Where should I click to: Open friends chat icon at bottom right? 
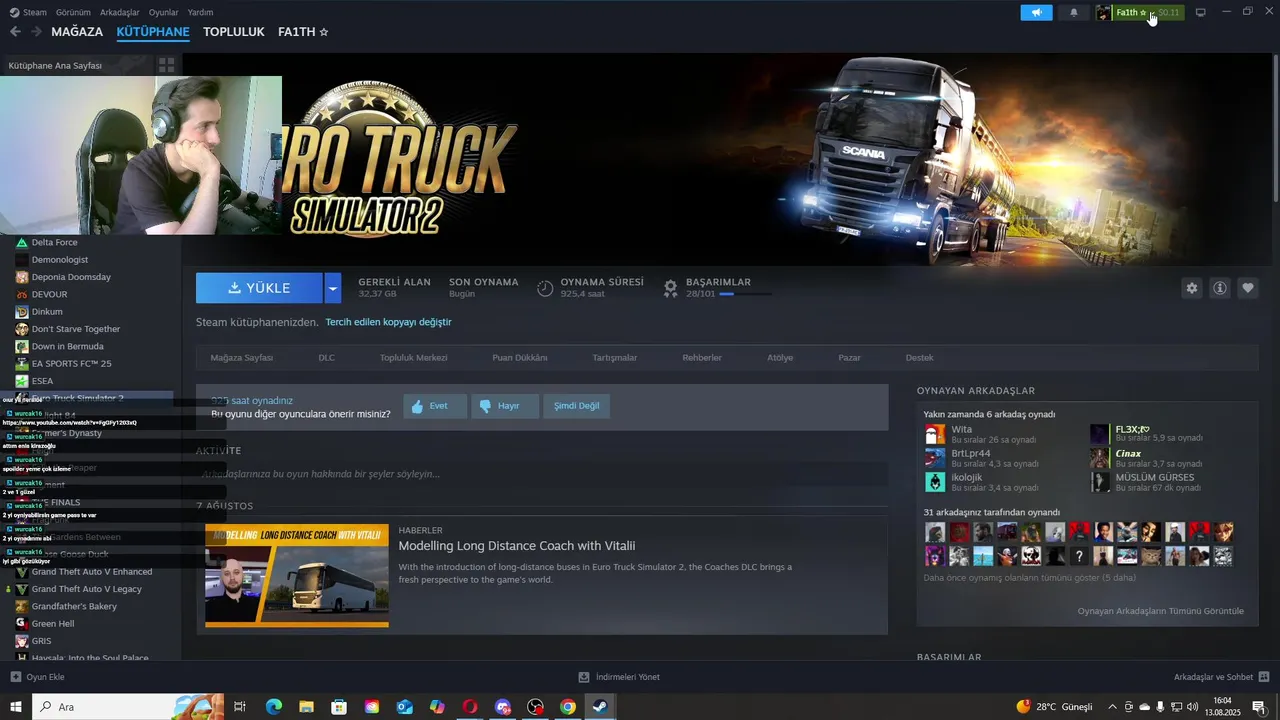tap(1264, 677)
